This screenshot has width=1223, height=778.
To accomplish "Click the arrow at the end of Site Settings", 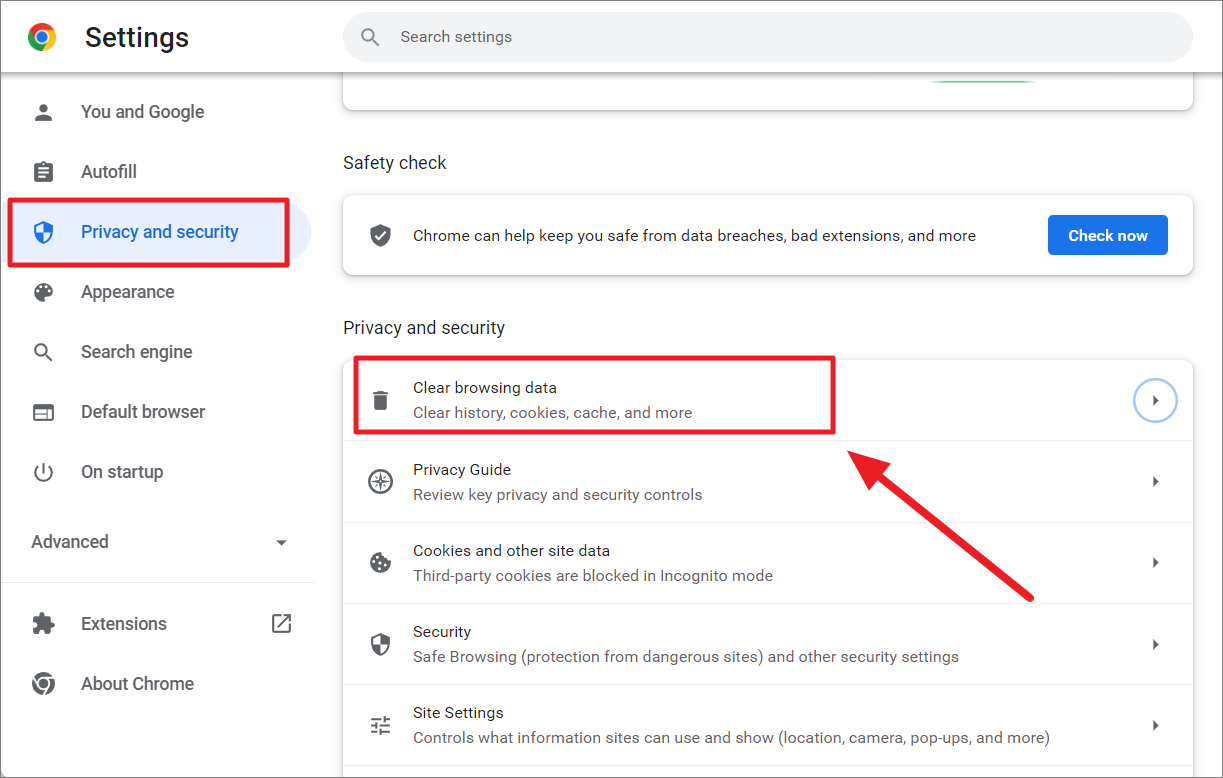I will click(1155, 725).
